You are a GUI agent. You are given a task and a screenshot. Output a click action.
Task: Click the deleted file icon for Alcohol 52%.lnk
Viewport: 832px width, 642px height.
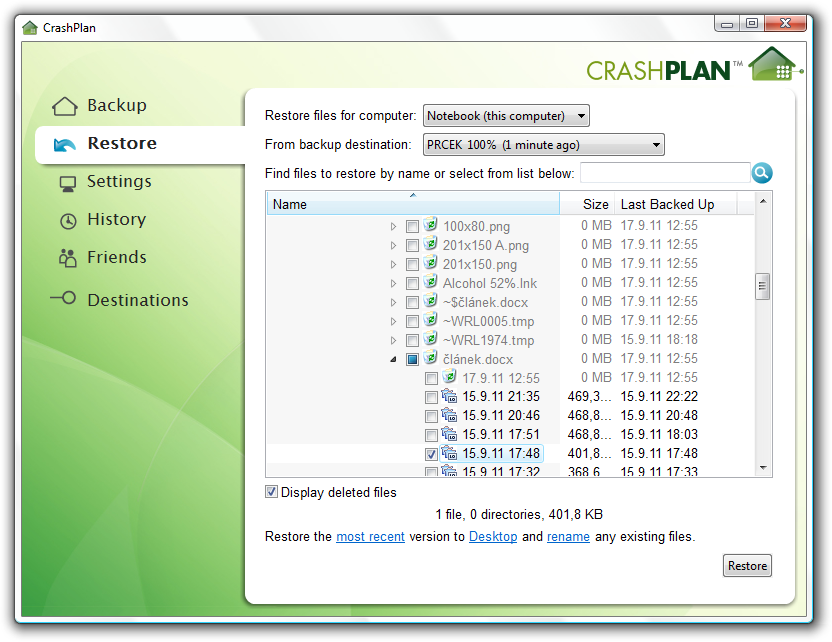[x=430, y=281]
